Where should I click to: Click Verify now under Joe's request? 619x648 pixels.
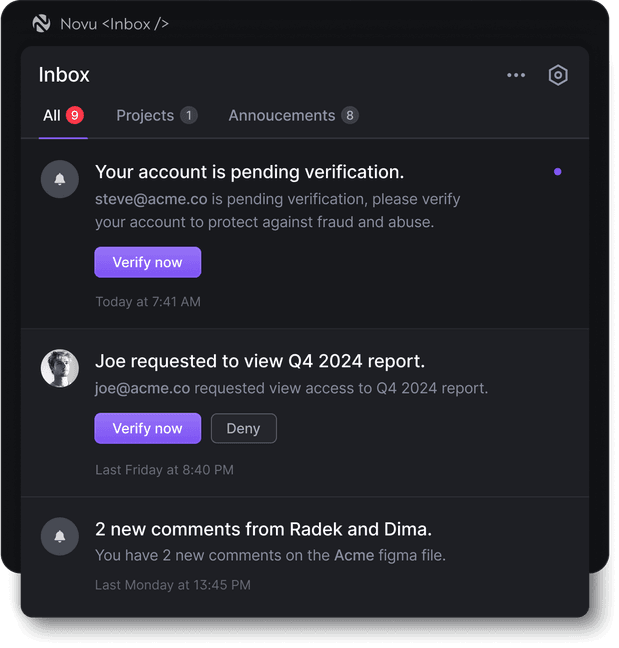pos(148,428)
